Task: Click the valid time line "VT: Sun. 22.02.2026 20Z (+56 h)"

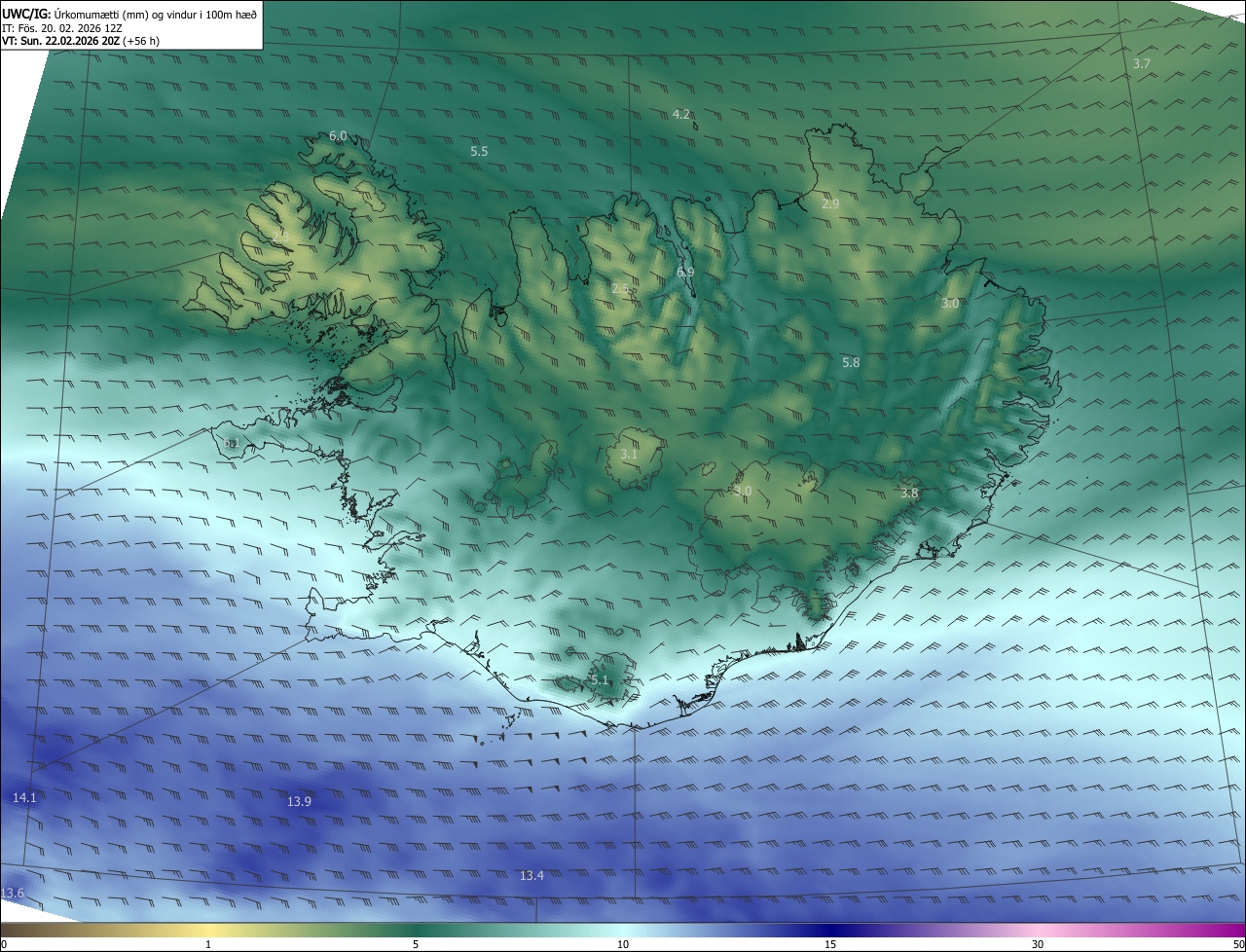Action: (81, 41)
